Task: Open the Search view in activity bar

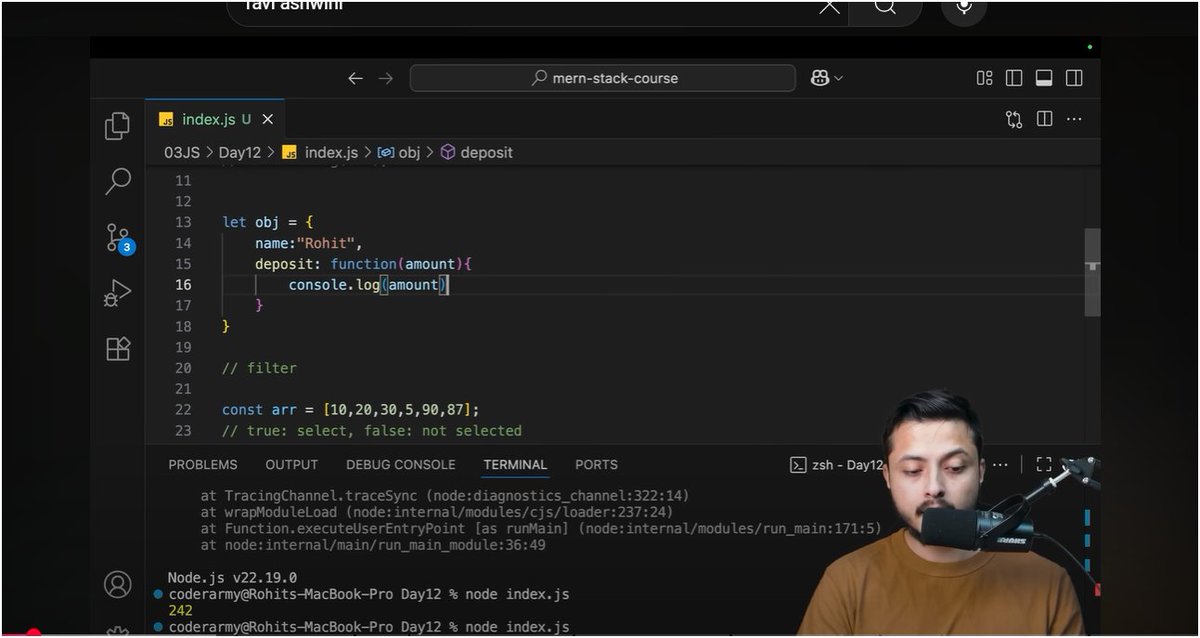Action: (x=118, y=181)
